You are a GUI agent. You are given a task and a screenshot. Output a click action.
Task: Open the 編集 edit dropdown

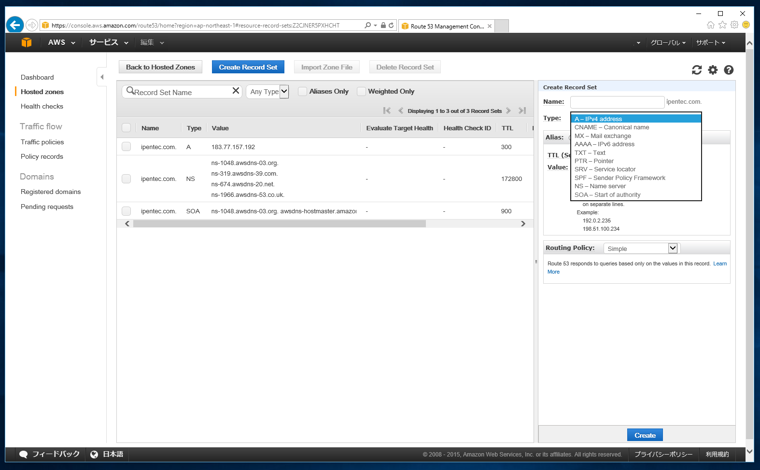tap(152, 43)
